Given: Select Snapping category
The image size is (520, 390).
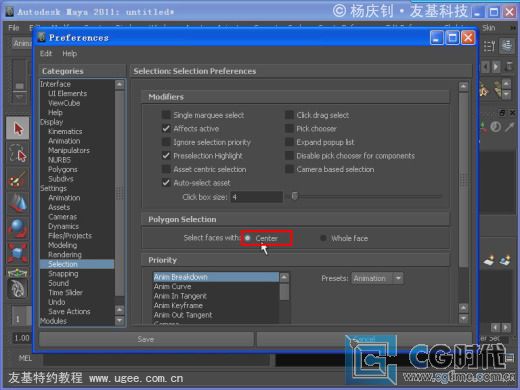Looking at the screenshot, I should point(63,274).
